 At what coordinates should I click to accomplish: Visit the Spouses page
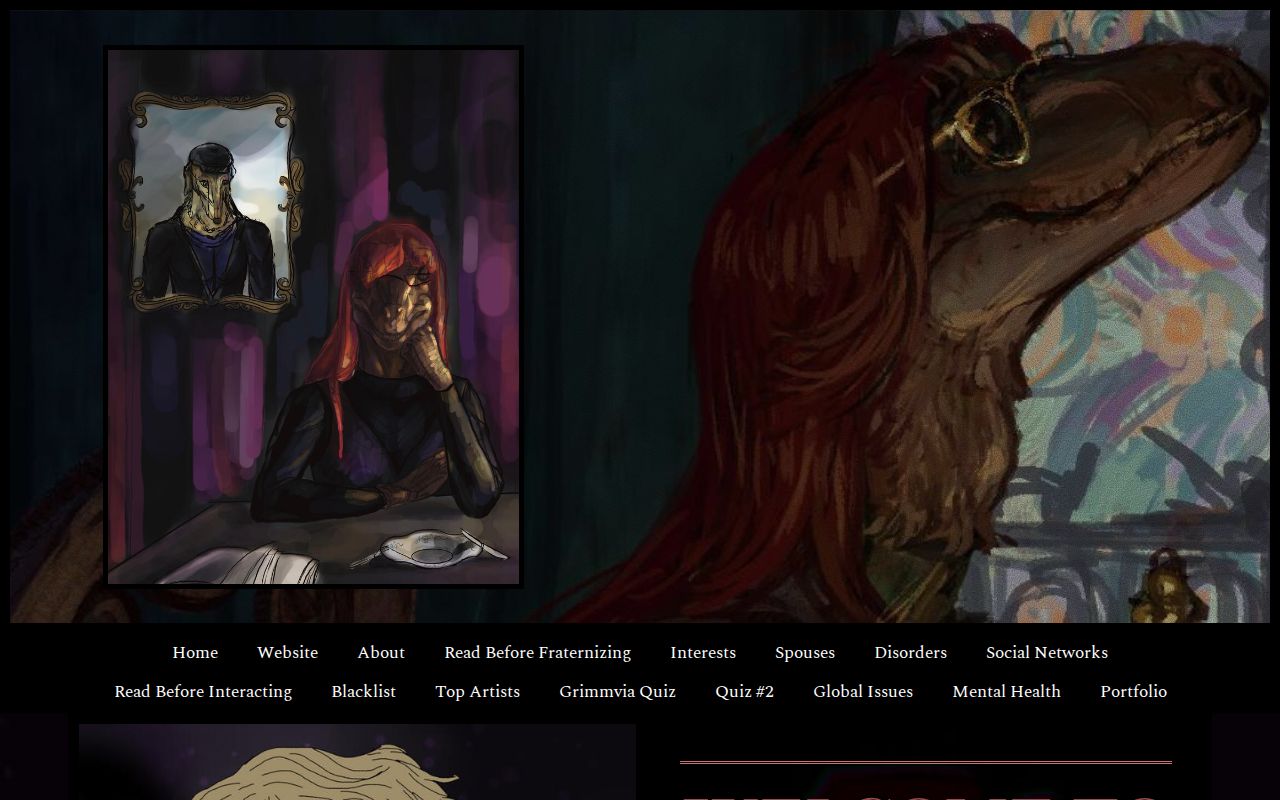(804, 652)
